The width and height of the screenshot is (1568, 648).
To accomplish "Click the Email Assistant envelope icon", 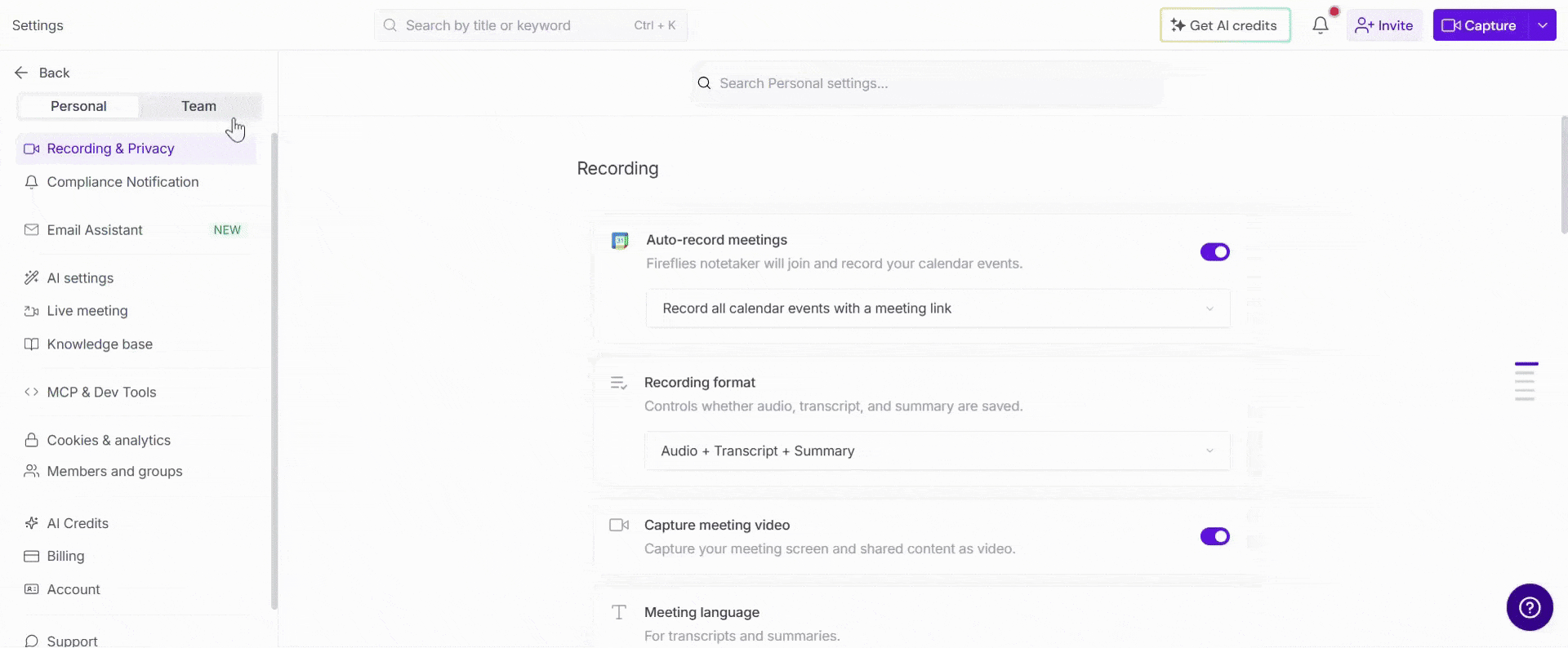I will click(32, 230).
